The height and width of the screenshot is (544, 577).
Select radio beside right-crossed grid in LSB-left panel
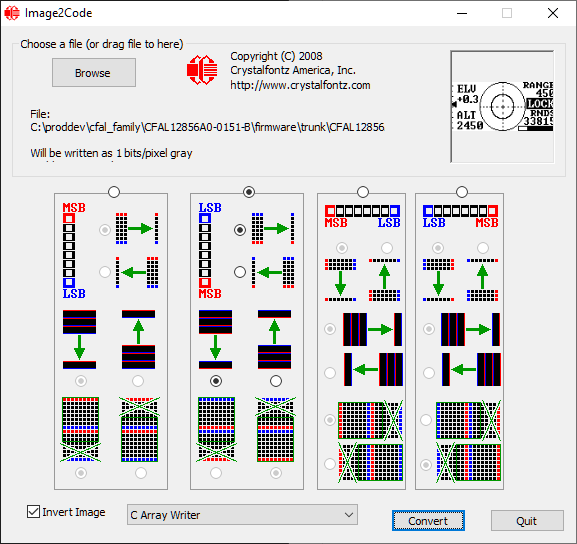click(426, 420)
